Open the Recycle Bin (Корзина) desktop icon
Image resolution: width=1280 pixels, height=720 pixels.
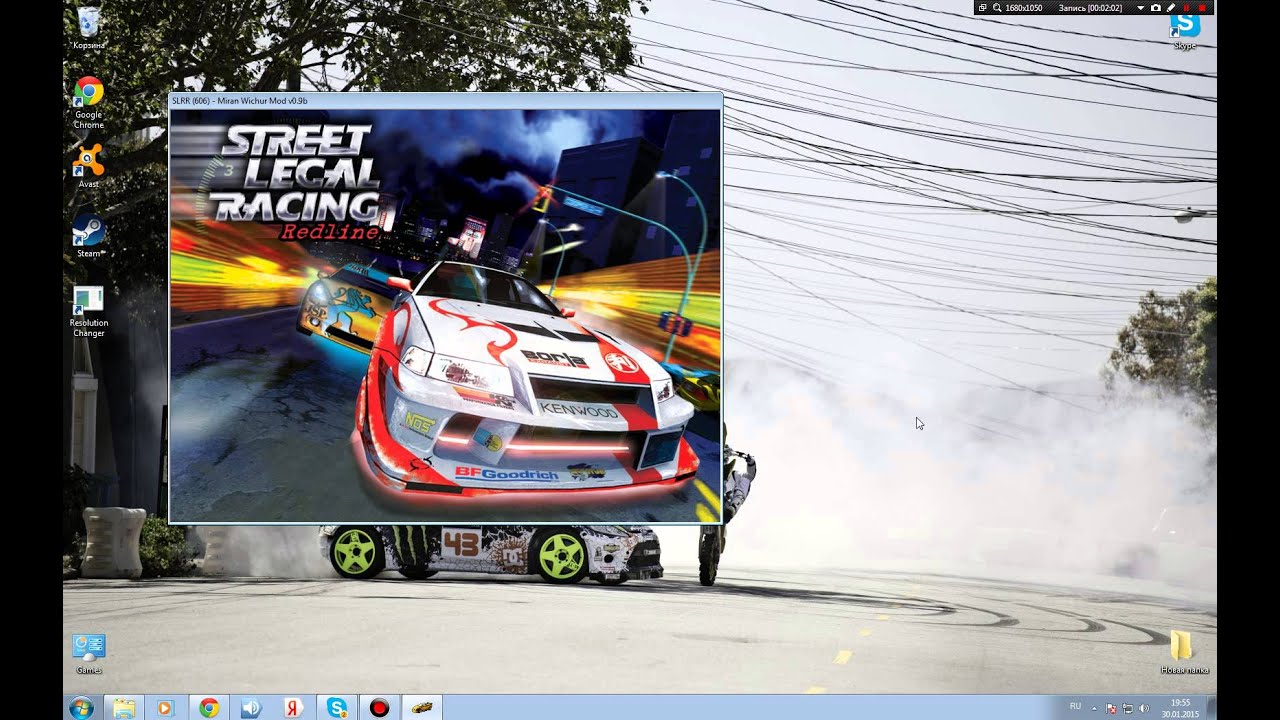pyautogui.click(x=88, y=28)
